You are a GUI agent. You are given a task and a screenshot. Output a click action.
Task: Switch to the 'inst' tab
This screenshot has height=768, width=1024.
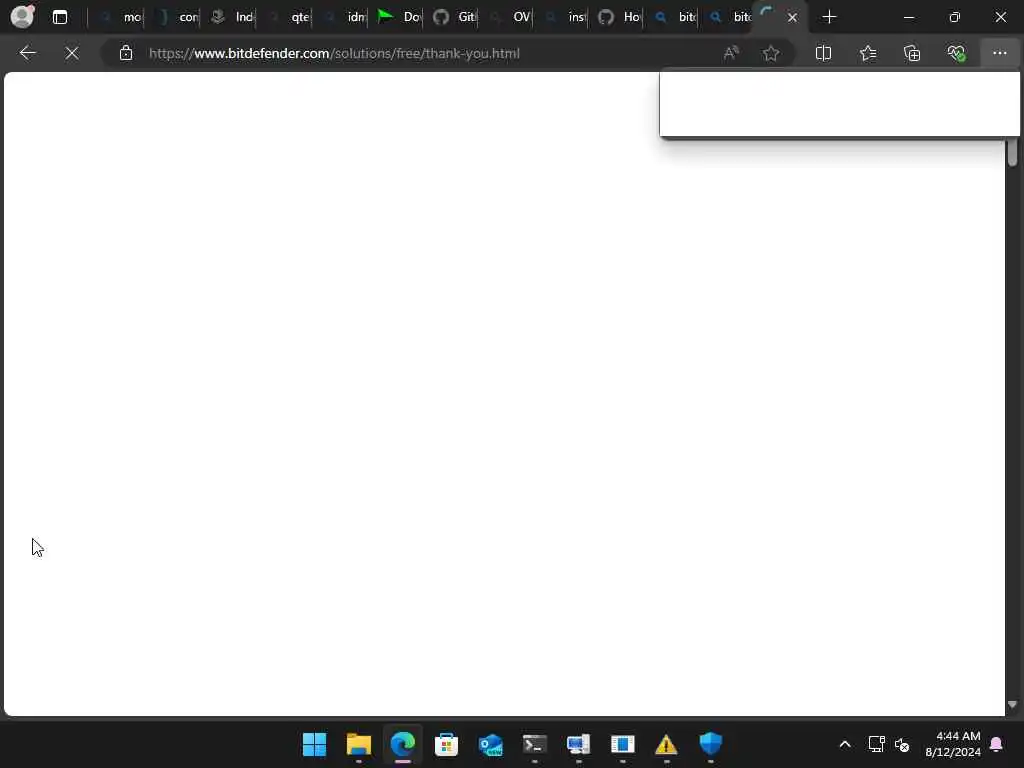(x=566, y=17)
